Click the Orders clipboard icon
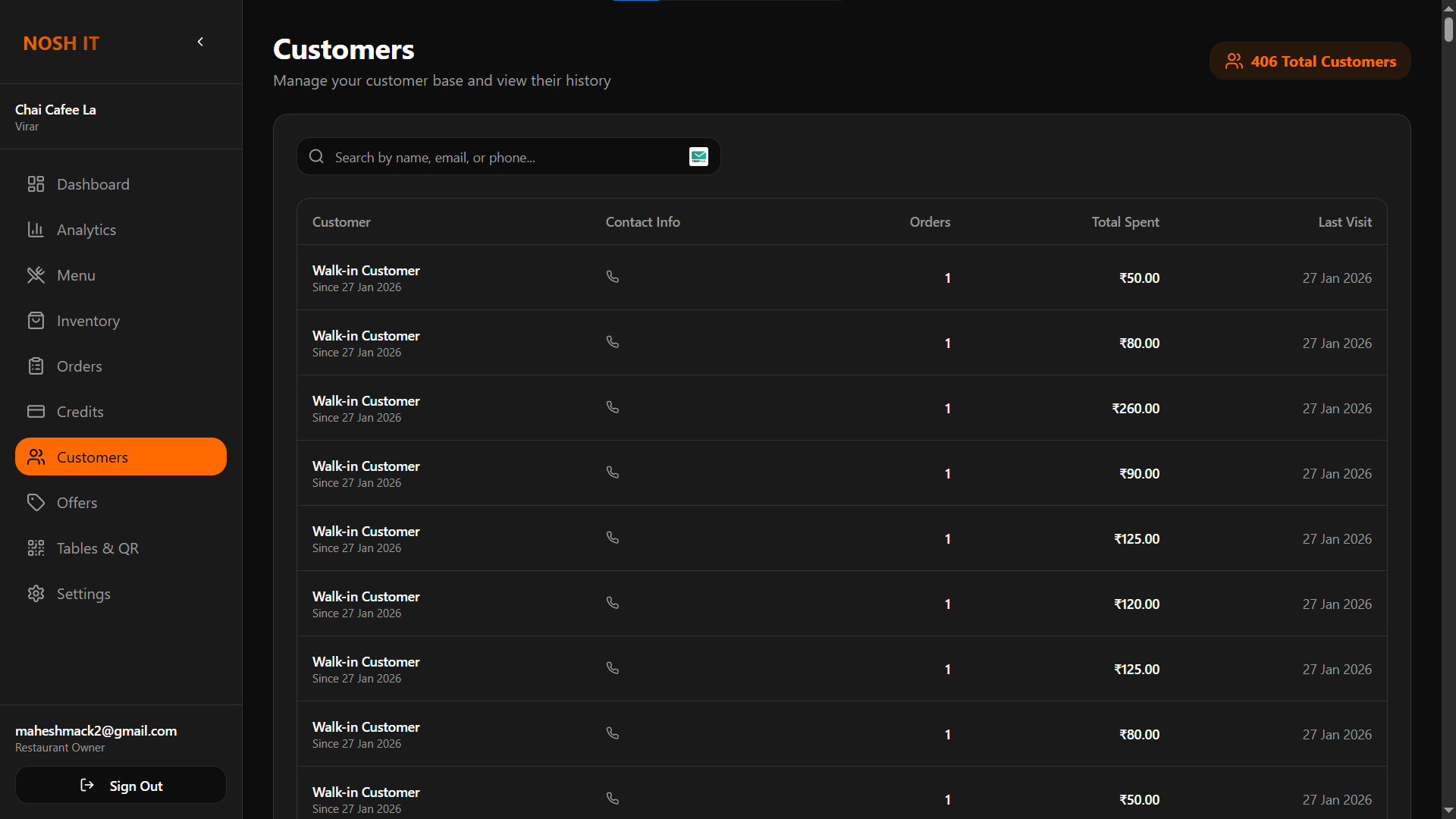Screen dimensions: 1456x819 coord(36,366)
